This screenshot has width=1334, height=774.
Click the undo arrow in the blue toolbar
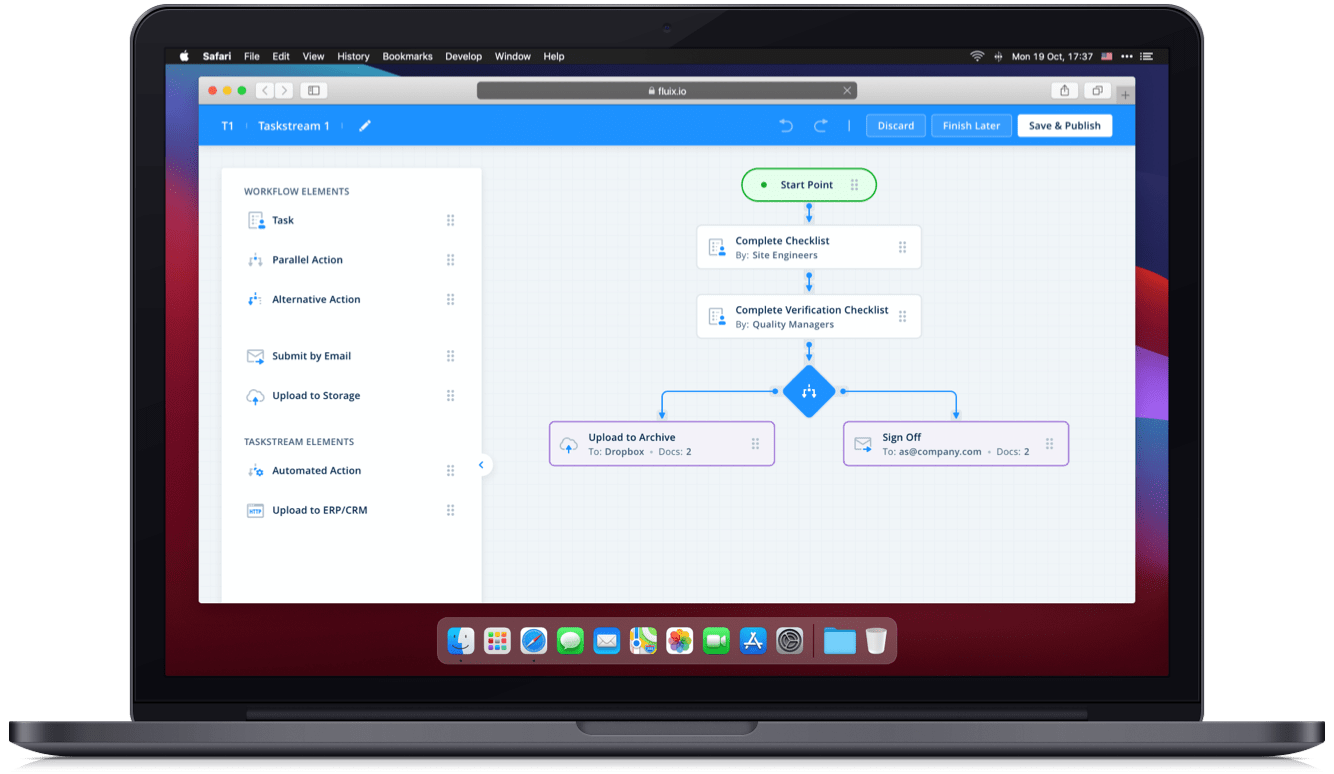pos(786,125)
